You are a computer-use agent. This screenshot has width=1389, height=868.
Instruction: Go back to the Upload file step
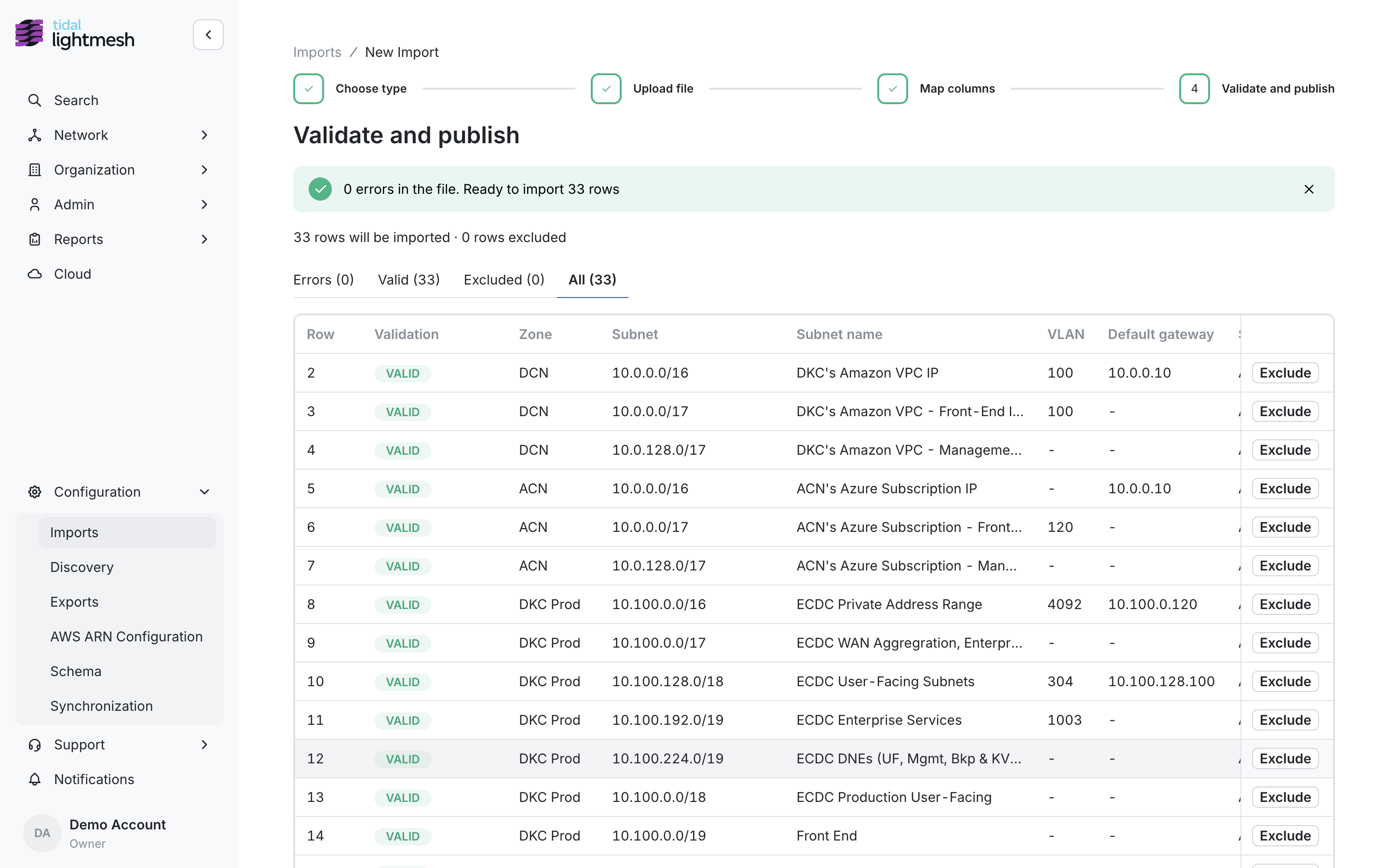pyautogui.click(x=642, y=88)
